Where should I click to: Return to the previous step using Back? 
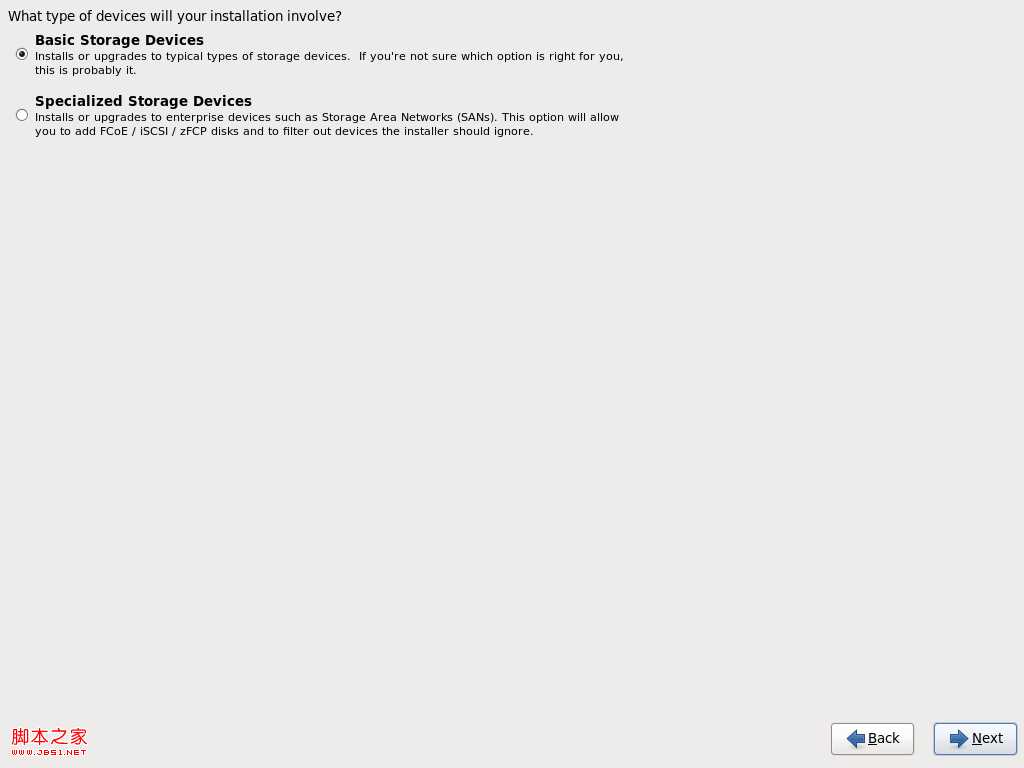tap(872, 739)
